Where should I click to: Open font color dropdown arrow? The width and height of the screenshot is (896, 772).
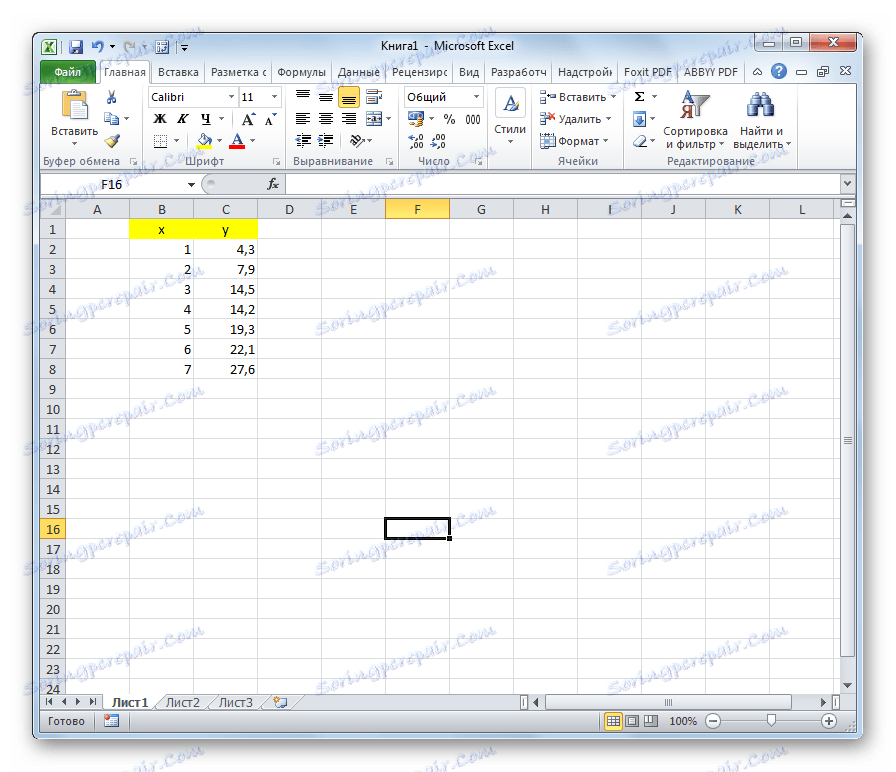pos(253,141)
